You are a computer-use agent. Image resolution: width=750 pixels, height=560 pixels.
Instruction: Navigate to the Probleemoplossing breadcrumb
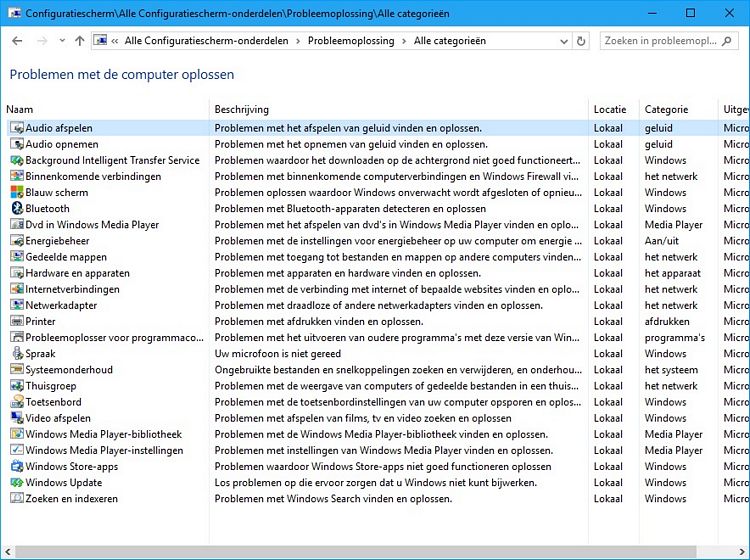pyautogui.click(x=351, y=41)
